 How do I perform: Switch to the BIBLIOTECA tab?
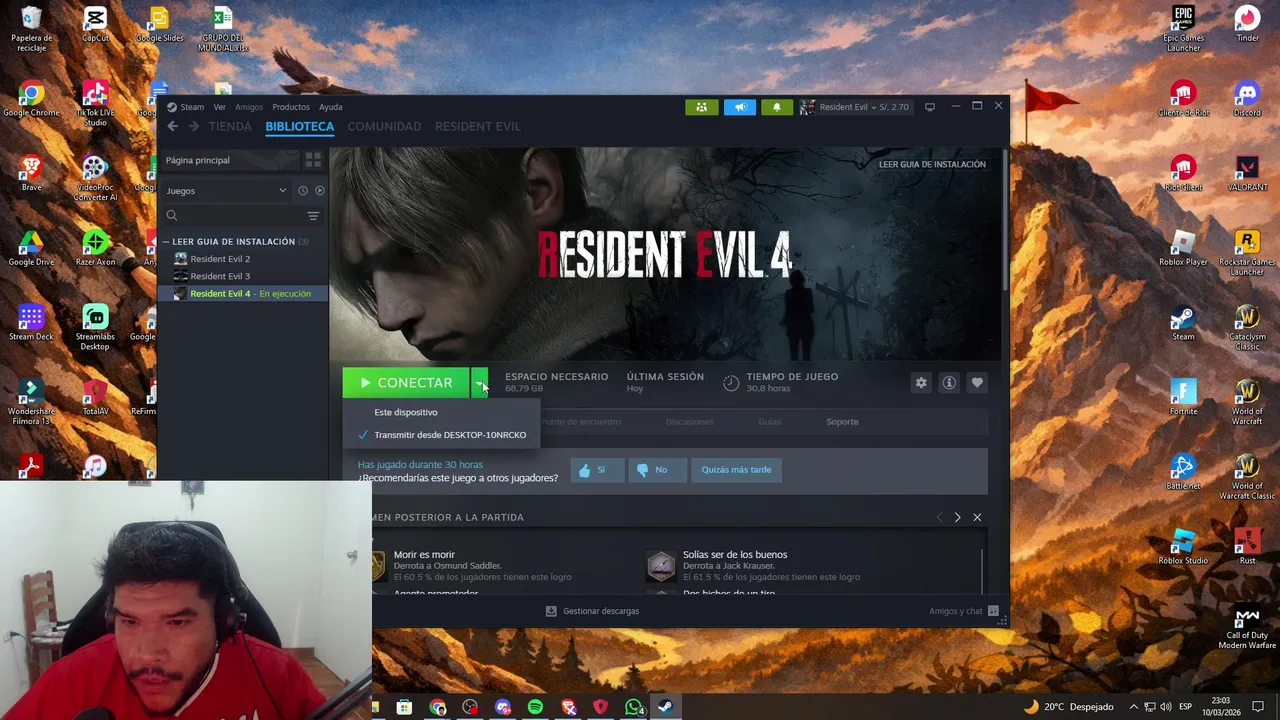tap(299, 126)
